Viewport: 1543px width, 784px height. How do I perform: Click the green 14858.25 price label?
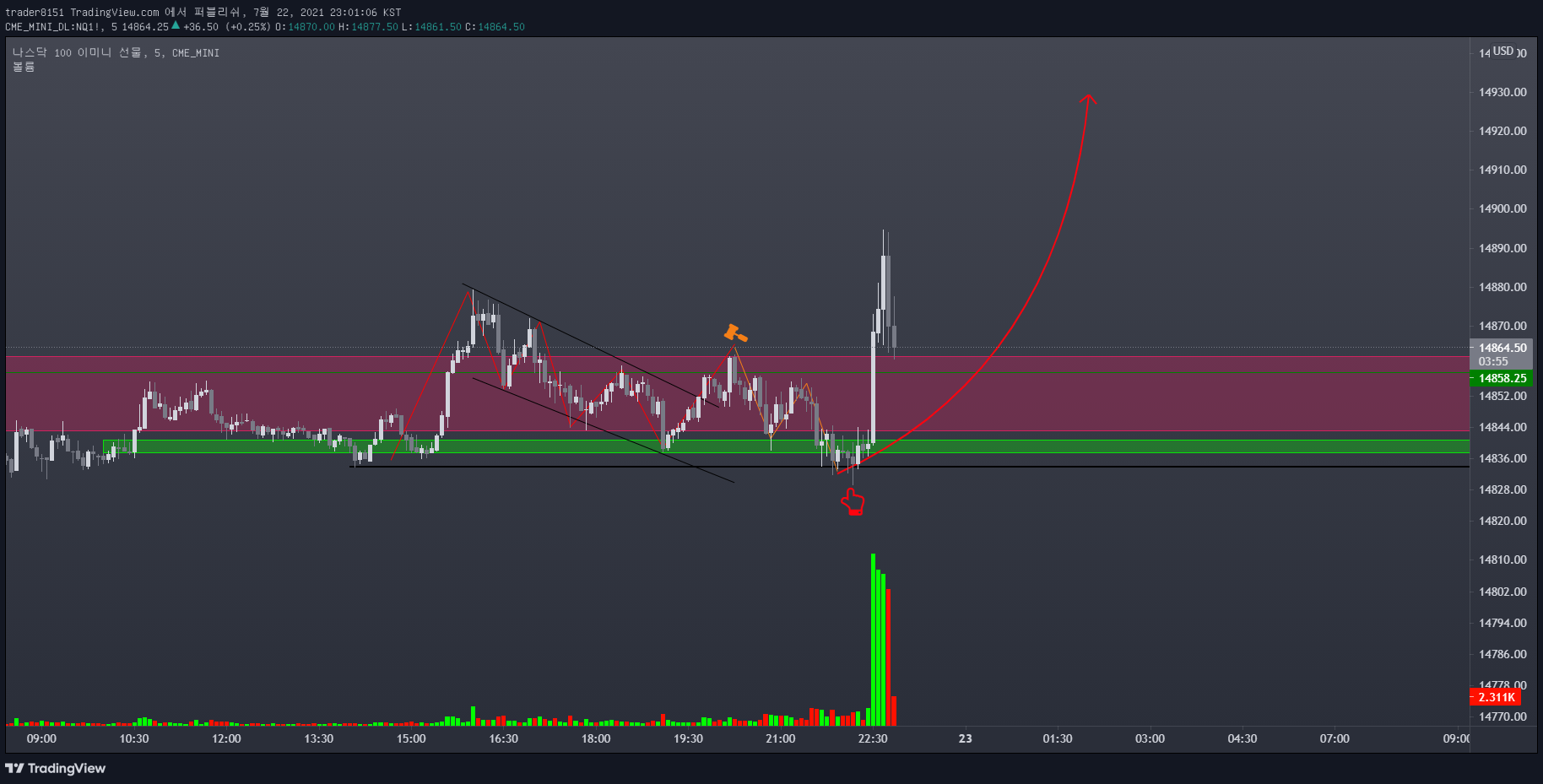point(1502,378)
